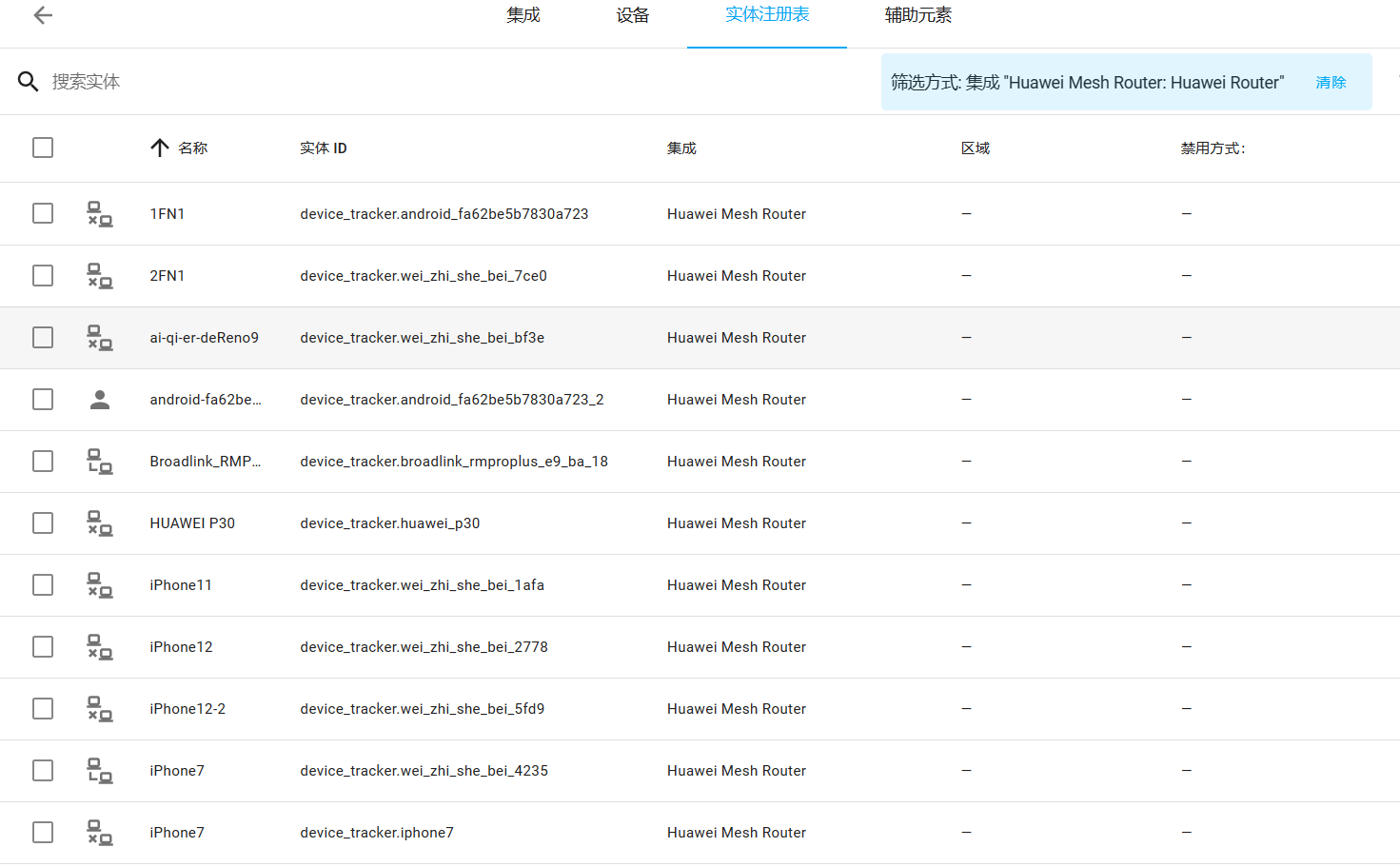Open entity device_tracker.broadlink_rmproplus_e9_ba_18
Image resolution: width=1400 pixels, height=867 pixels.
pos(454,462)
